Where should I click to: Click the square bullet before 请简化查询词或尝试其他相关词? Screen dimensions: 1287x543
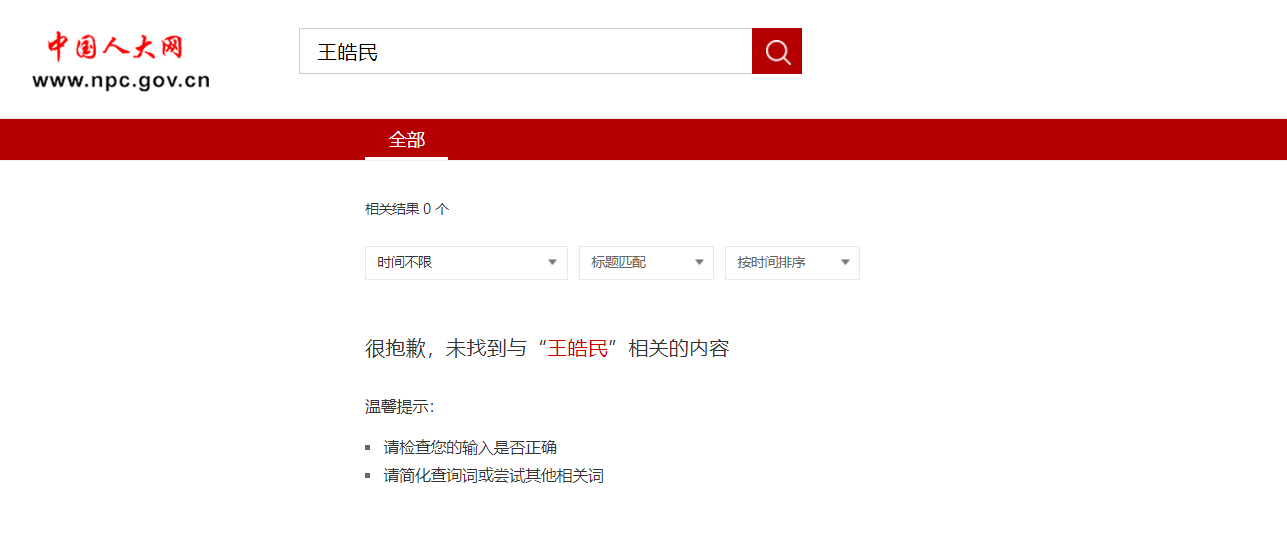tap(369, 477)
